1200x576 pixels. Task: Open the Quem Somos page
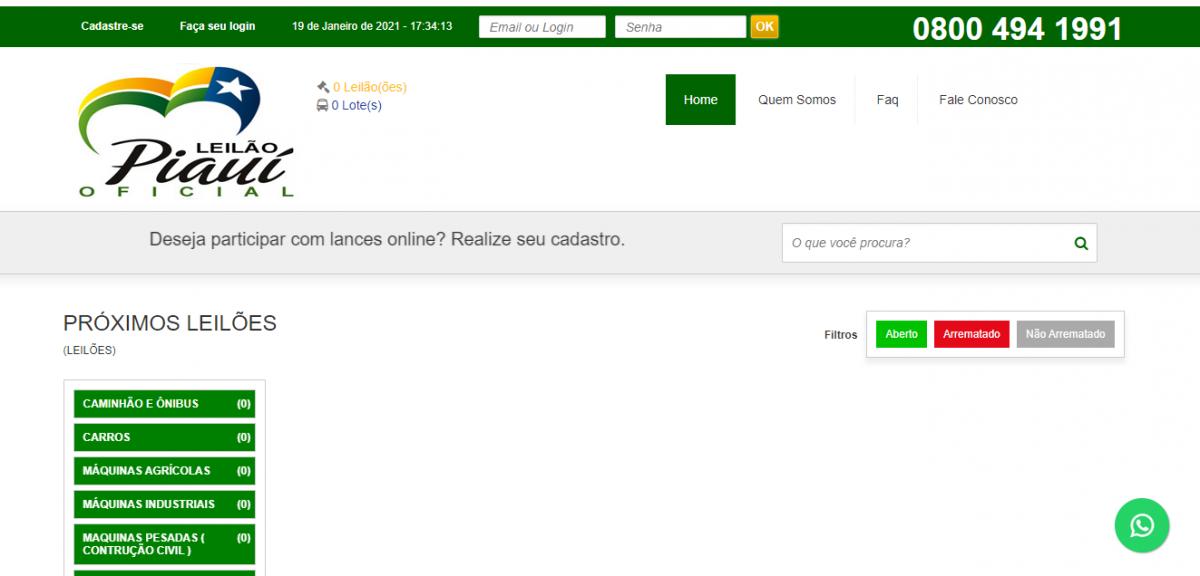pyautogui.click(x=797, y=100)
